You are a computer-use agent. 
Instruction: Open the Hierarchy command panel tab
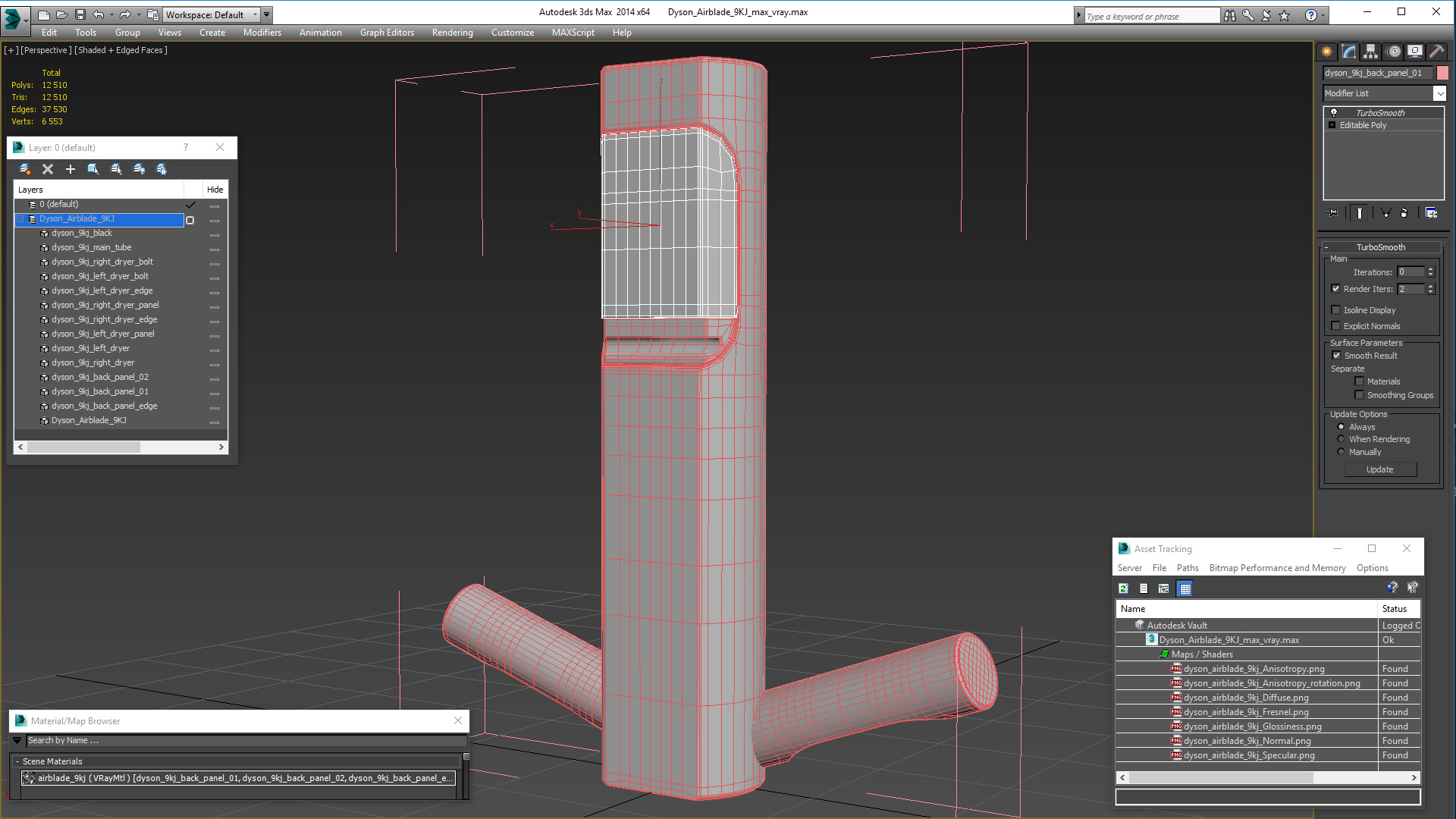click(1370, 52)
